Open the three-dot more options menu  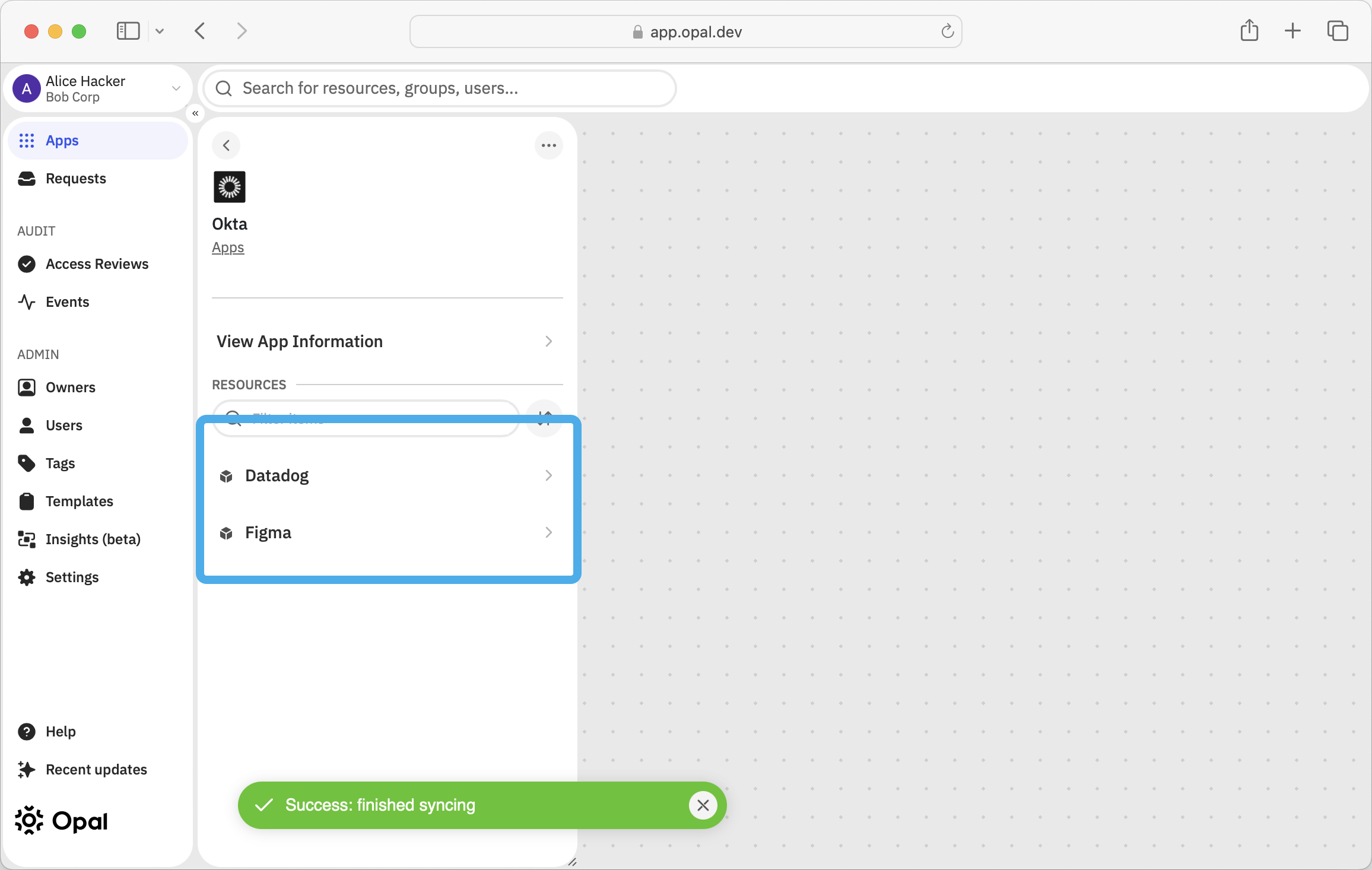coord(549,145)
